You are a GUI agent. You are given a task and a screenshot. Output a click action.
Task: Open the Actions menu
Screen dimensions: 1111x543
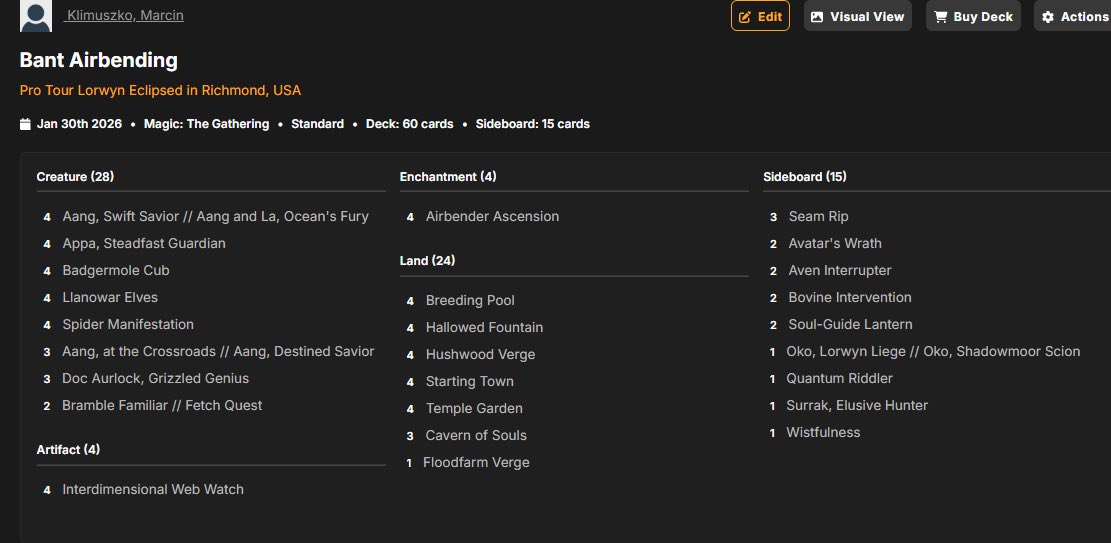pyautogui.click(x=1073, y=16)
